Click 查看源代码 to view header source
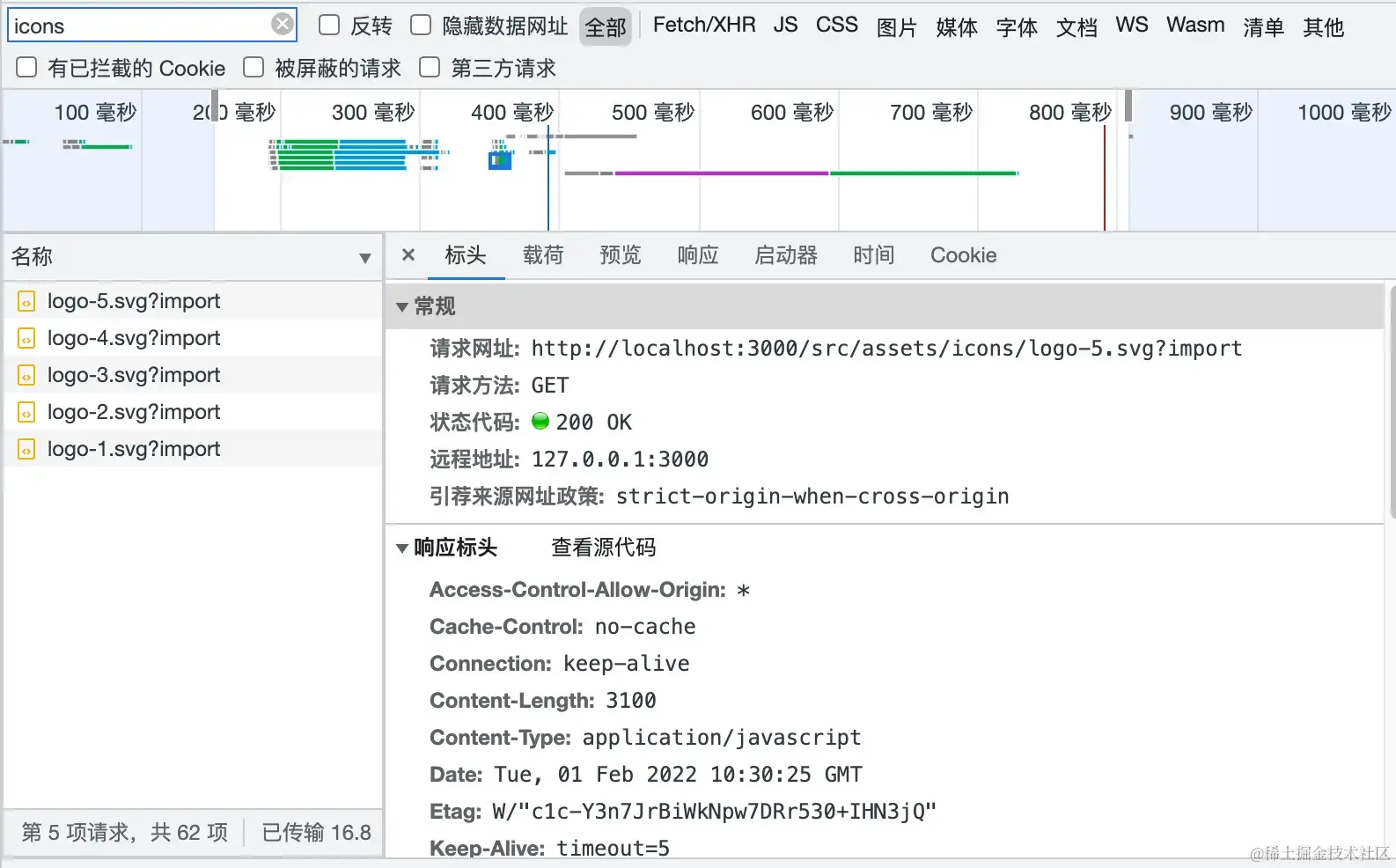 coord(603,548)
